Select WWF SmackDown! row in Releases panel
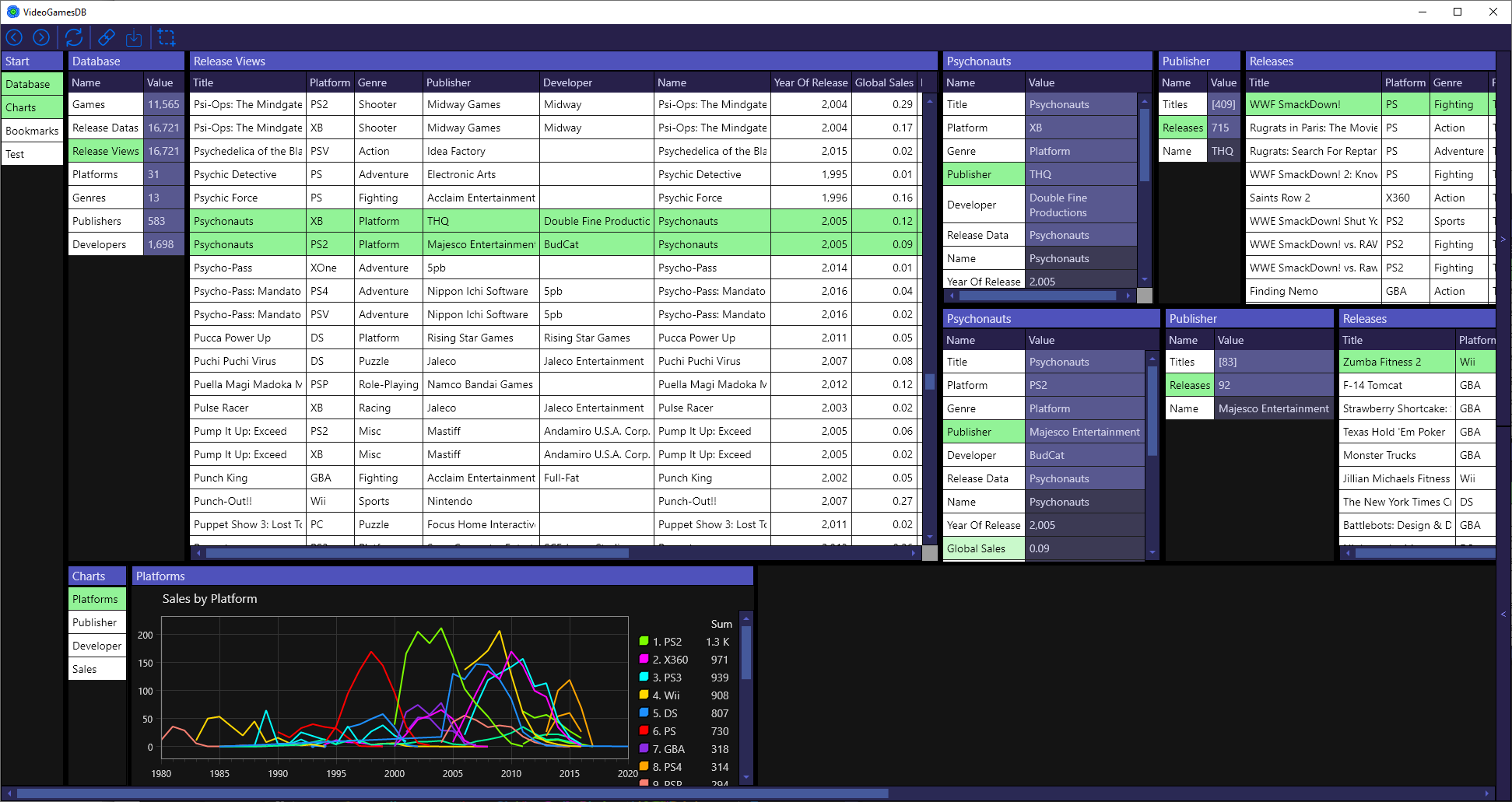The height and width of the screenshot is (802, 1512). pyautogui.click(x=1370, y=104)
